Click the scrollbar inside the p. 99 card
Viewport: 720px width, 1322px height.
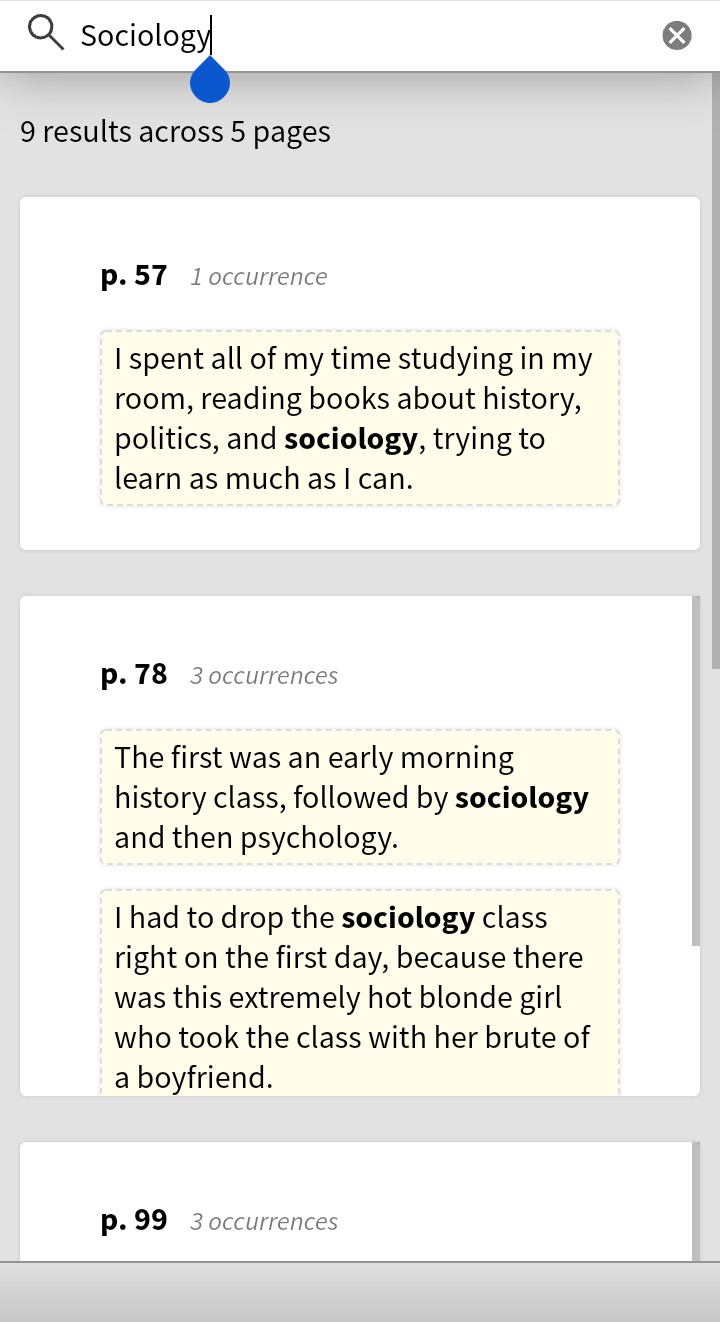pos(696,1201)
